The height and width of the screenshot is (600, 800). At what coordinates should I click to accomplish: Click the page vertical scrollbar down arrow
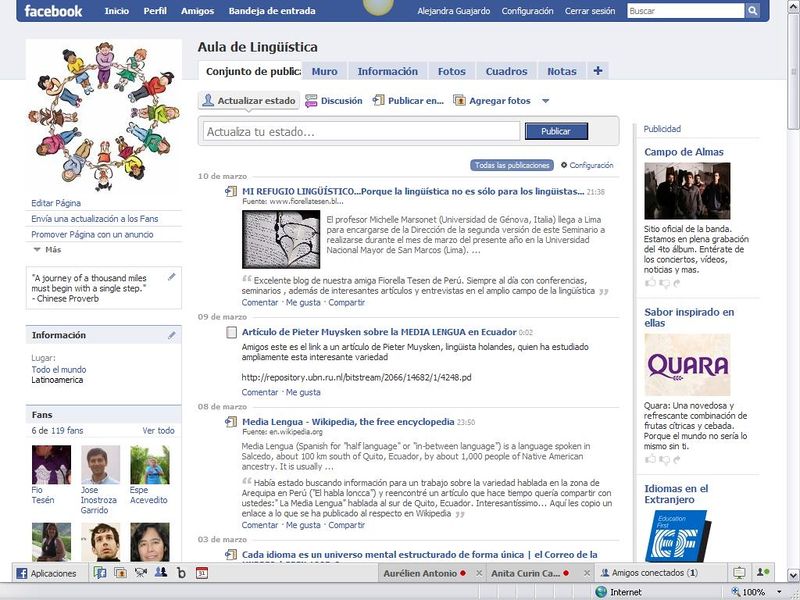point(793,576)
